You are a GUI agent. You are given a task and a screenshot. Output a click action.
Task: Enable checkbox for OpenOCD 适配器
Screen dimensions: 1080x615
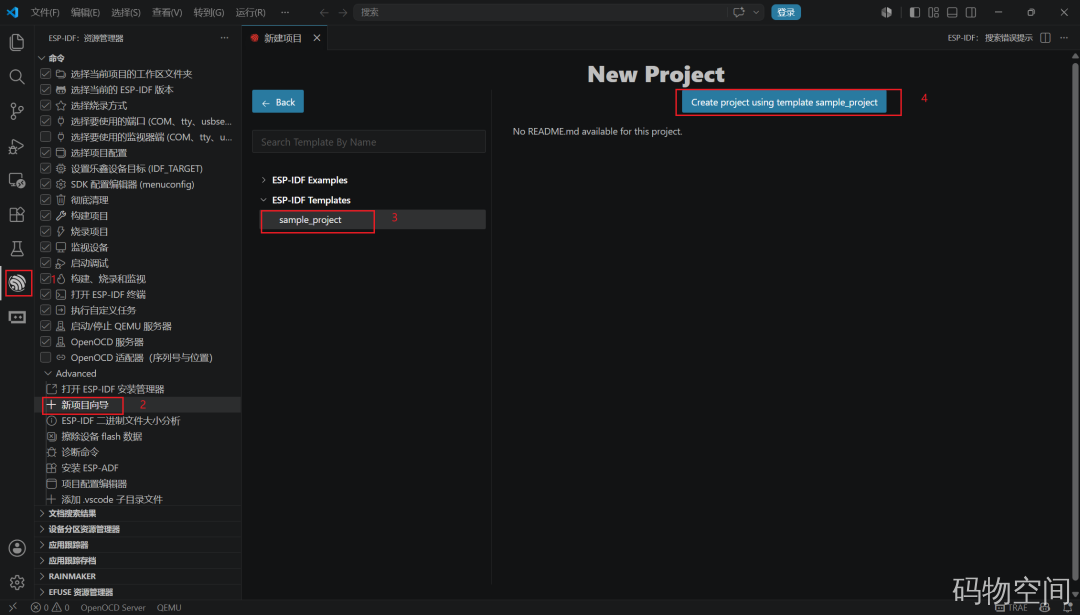[45, 357]
